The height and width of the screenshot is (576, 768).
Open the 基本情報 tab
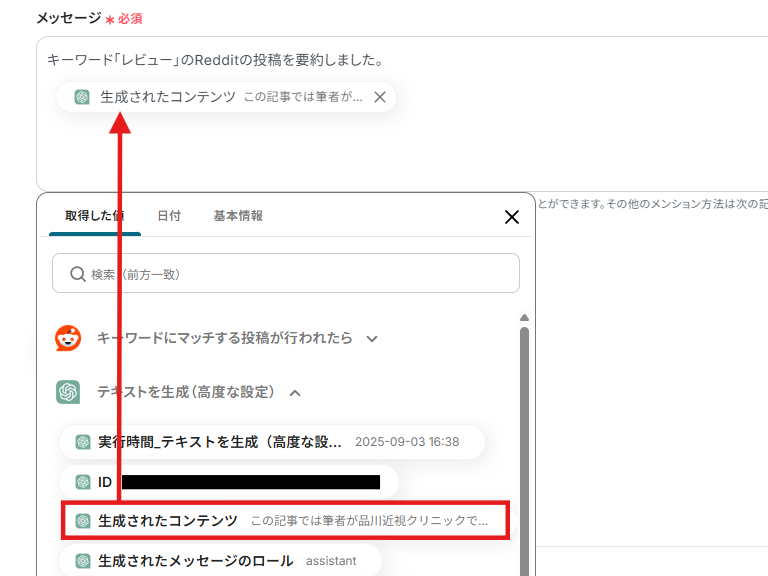pyautogui.click(x=238, y=216)
